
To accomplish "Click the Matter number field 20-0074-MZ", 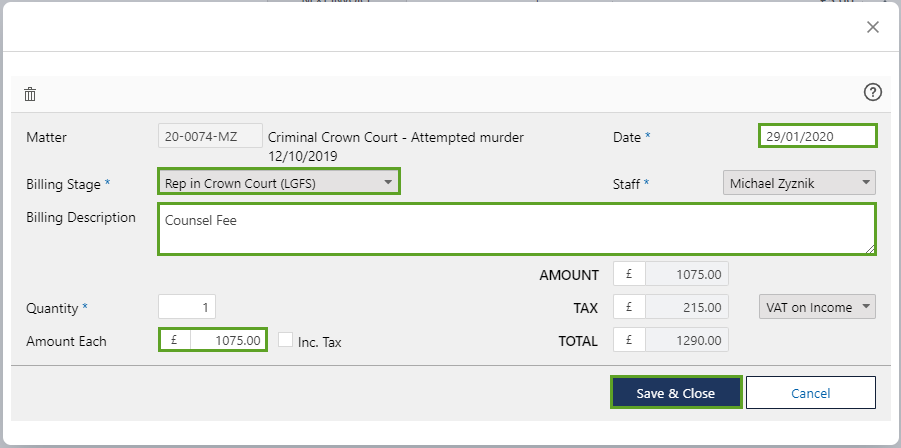I will tap(210, 136).
